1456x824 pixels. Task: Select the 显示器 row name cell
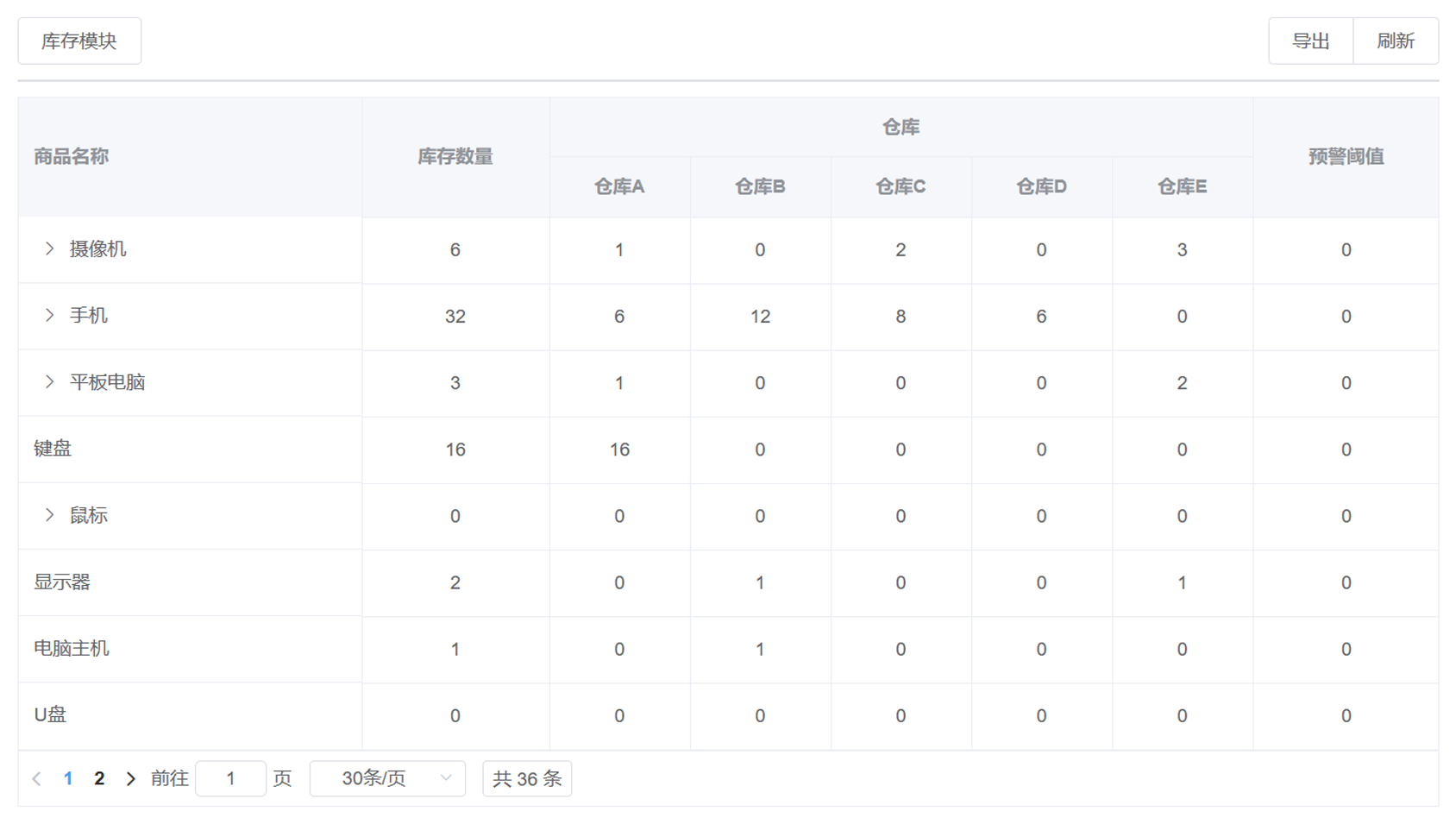62,582
